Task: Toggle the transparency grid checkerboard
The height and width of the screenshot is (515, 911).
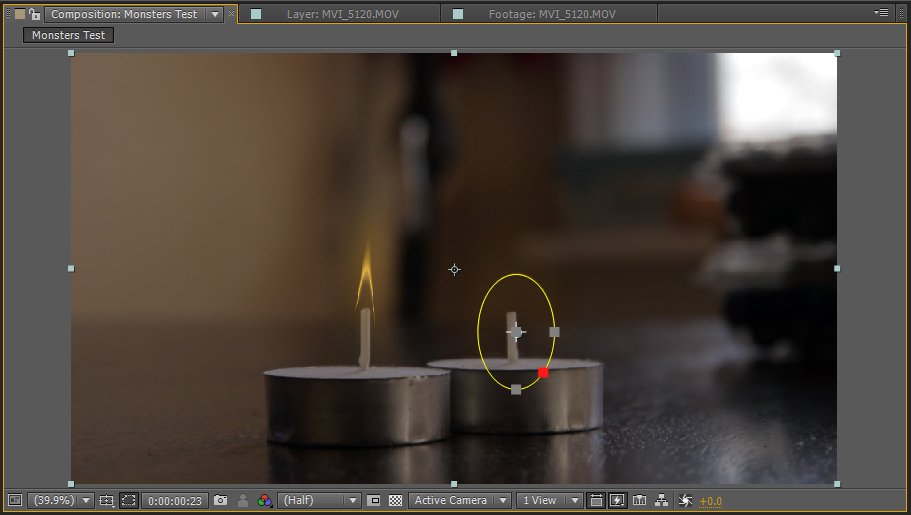Action: [x=396, y=500]
